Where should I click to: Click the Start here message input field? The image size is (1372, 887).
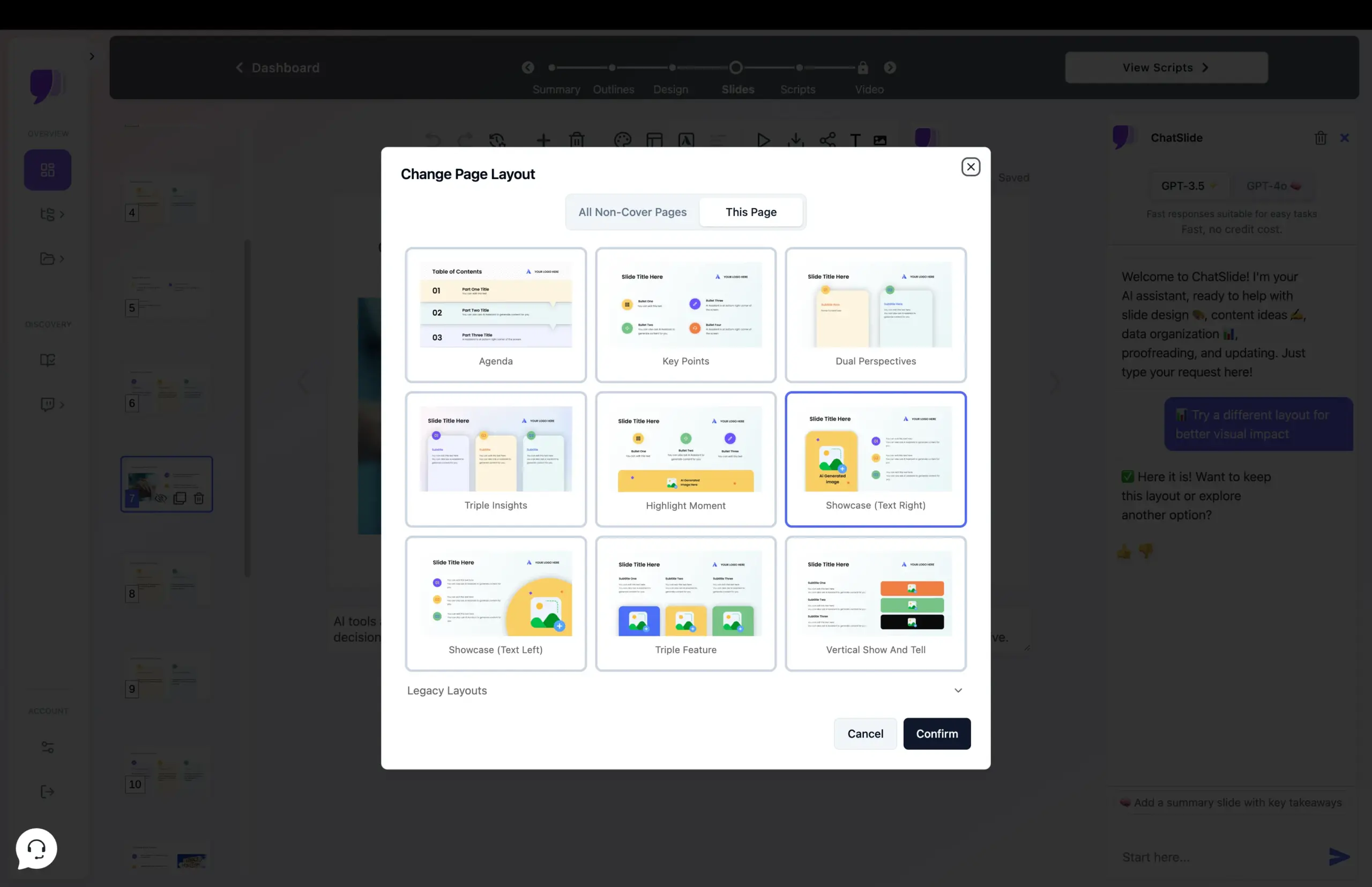(x=1210, y=856)
